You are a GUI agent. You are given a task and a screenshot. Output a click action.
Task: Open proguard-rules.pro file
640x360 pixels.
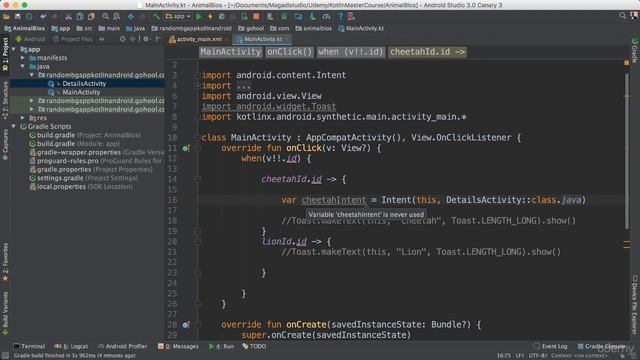[96, 161]
